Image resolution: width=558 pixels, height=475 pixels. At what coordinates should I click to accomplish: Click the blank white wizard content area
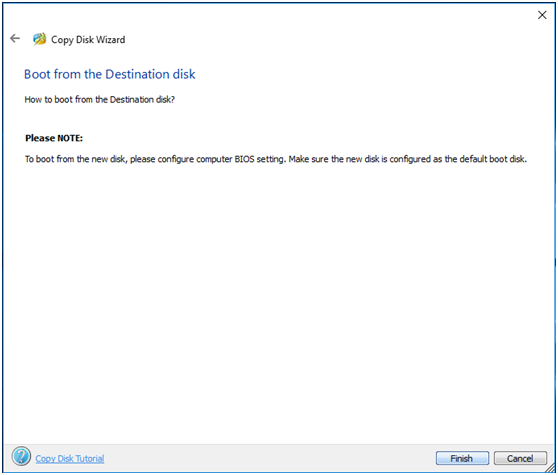278,302
